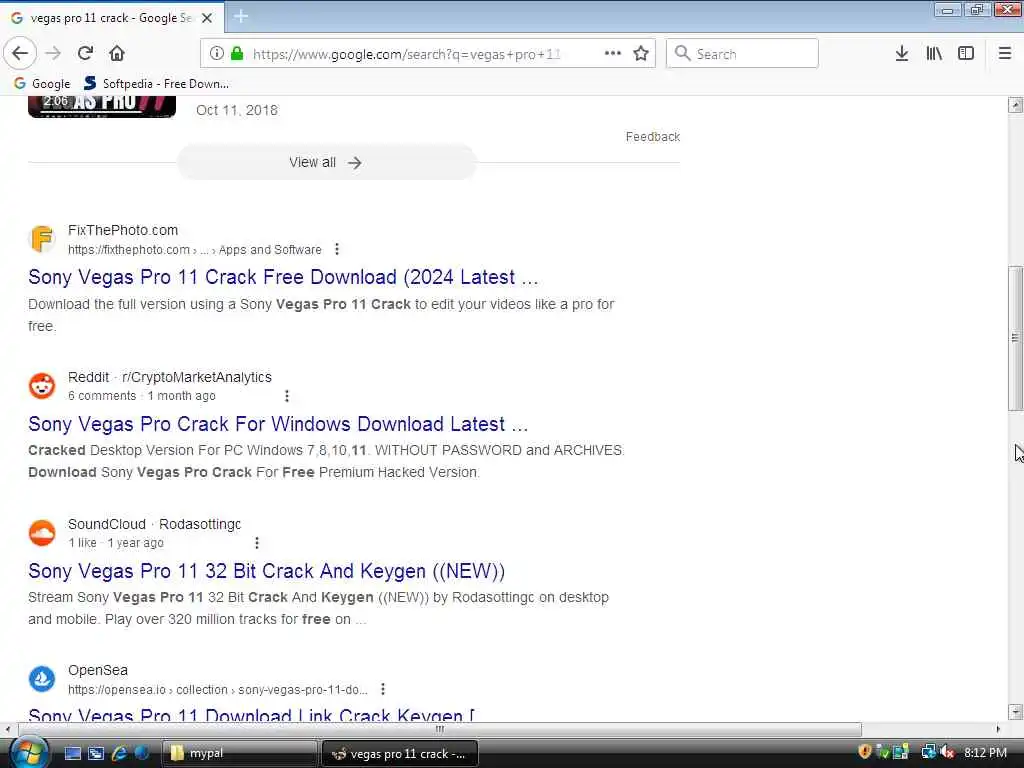
Task: Click the 8:12 PM clock
Action: 985,753
